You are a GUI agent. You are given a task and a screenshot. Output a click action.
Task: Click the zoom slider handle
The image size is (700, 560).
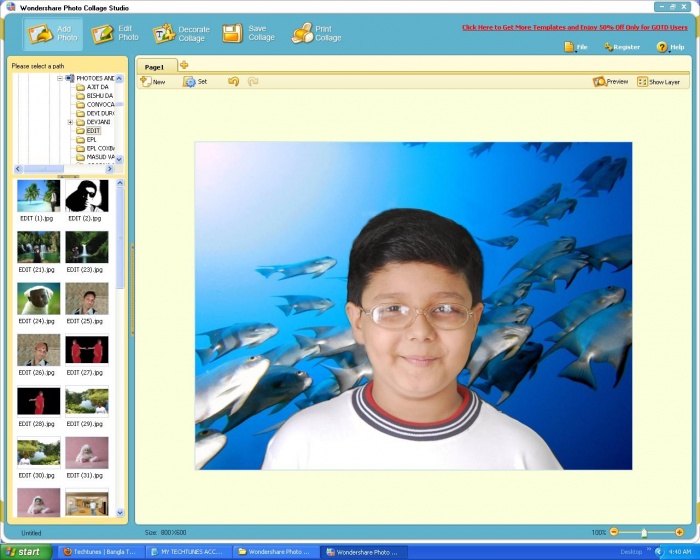coord(644,532)
